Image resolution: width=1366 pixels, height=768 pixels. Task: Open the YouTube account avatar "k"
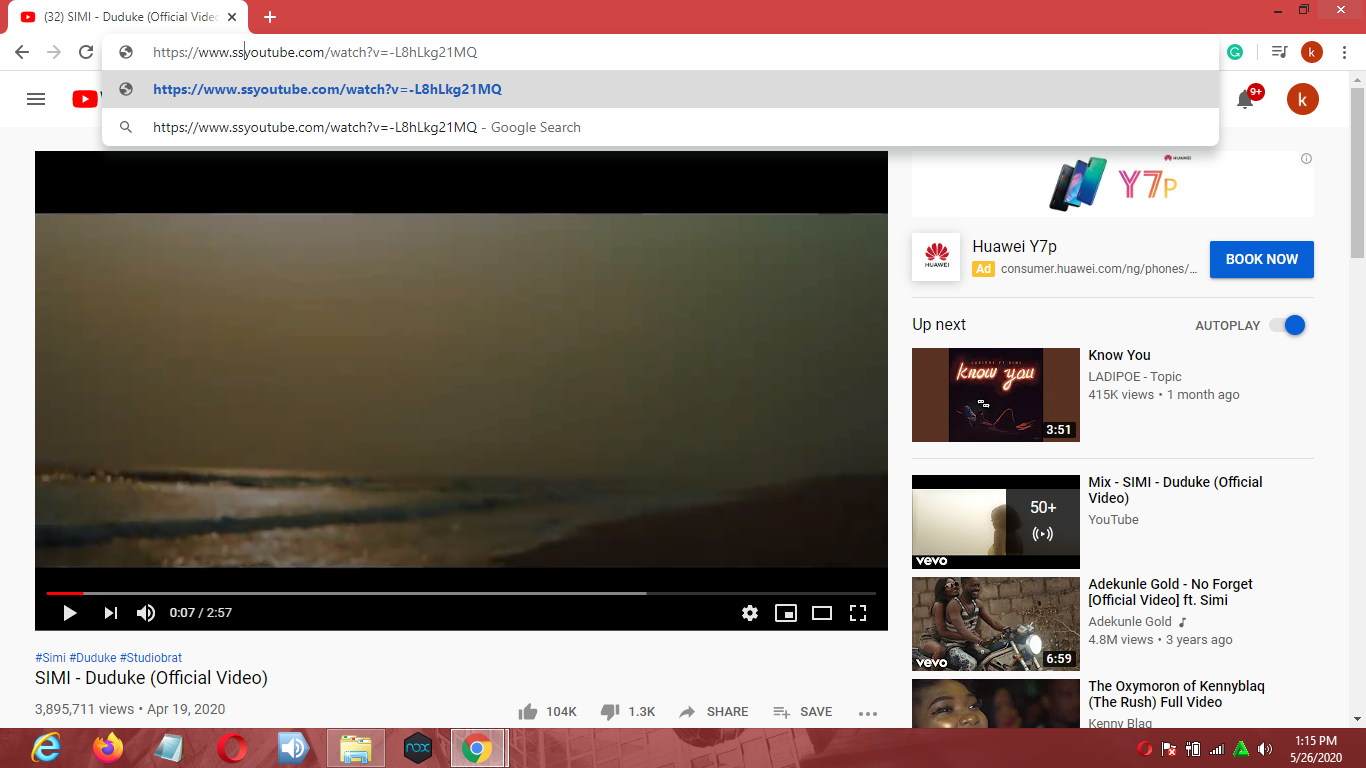click(x=1303, y=99)
